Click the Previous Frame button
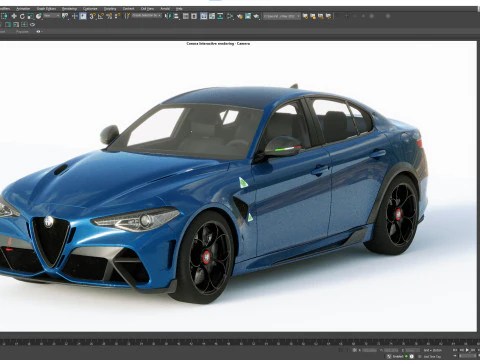 point(462,350)
